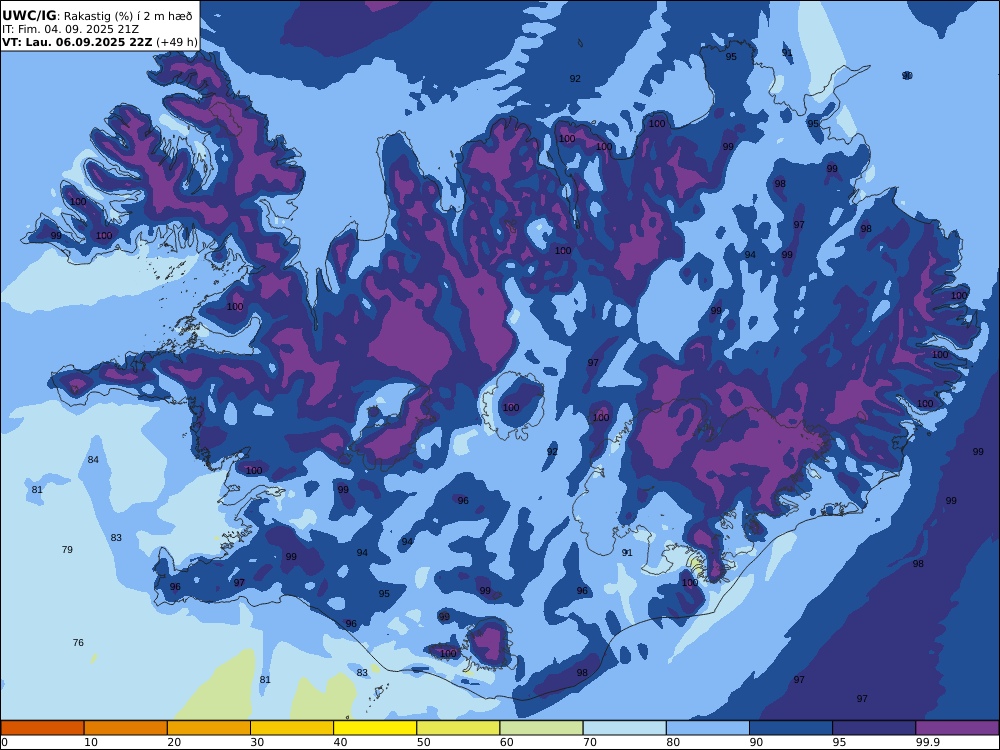The height and width of the screenshot is (750, 1000).
Task: Click the '84' humidity value over the sea
Action: (x=93, y=460)
